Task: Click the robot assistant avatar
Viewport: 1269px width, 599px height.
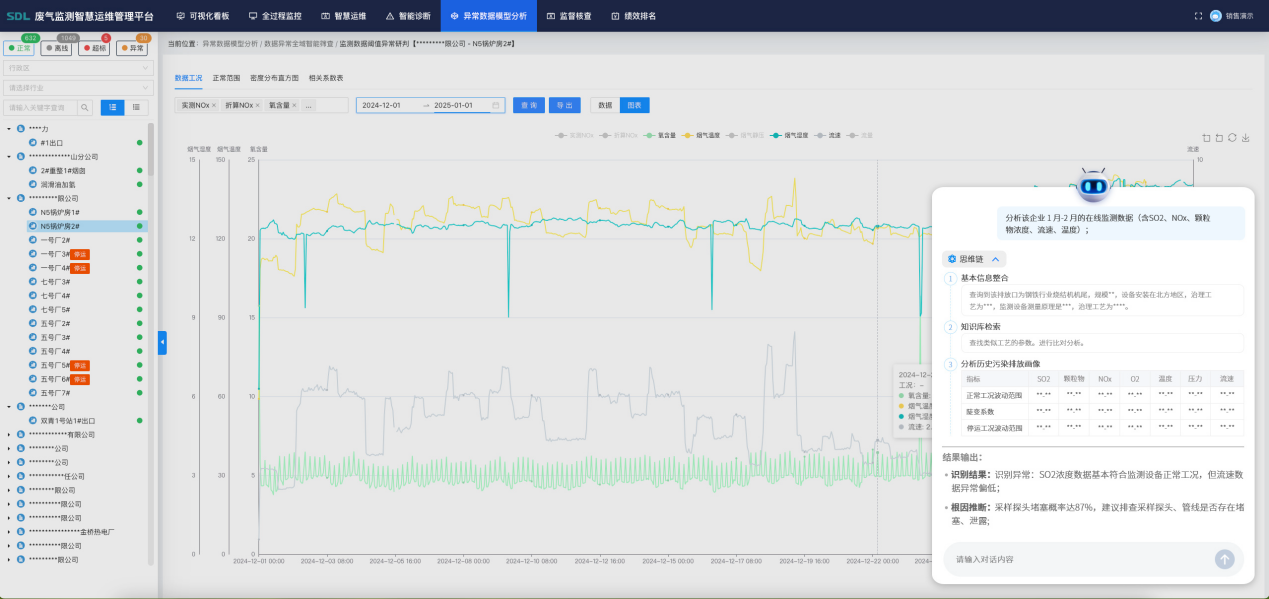Action: (x=1093, y=186)
